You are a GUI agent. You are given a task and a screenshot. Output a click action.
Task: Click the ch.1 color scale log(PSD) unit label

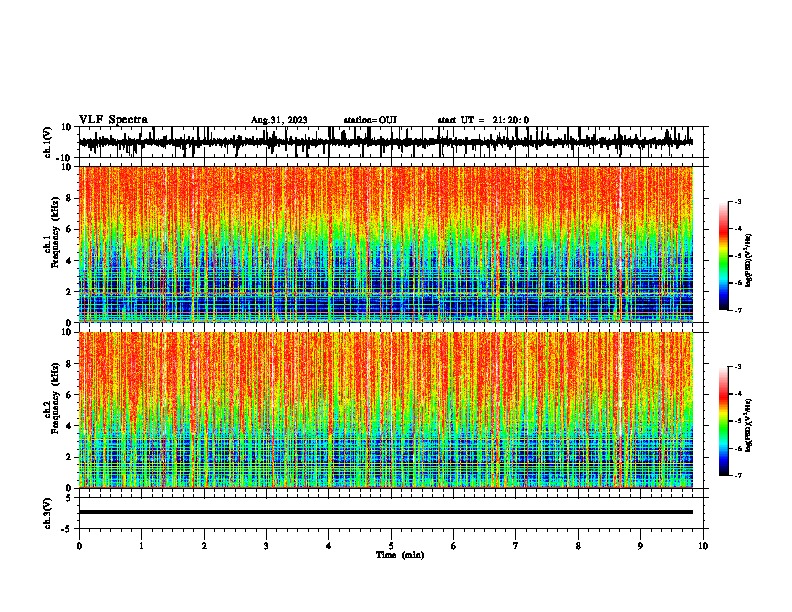click(749, 261)
